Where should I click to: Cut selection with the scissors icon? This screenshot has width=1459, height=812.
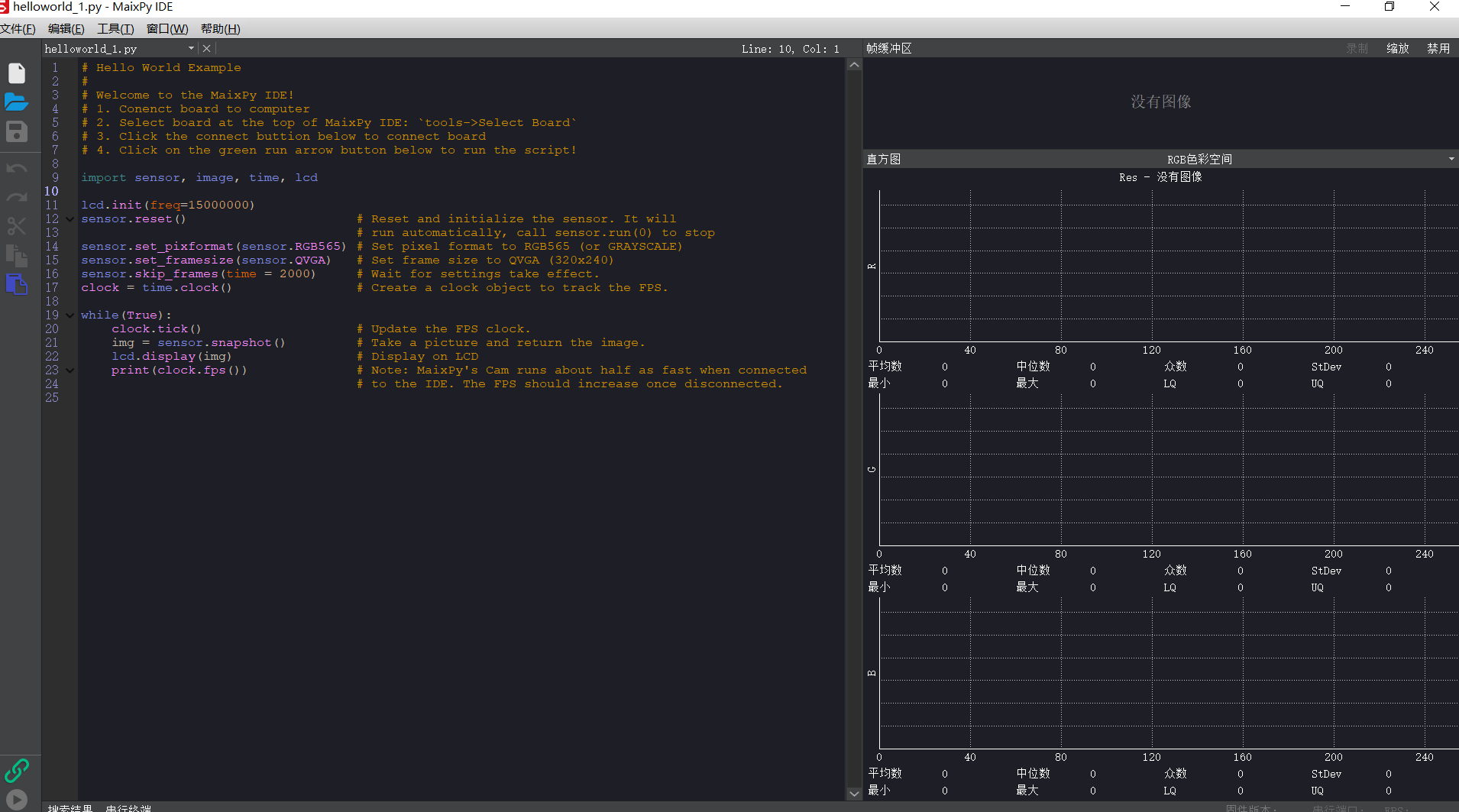pos(17,226)
